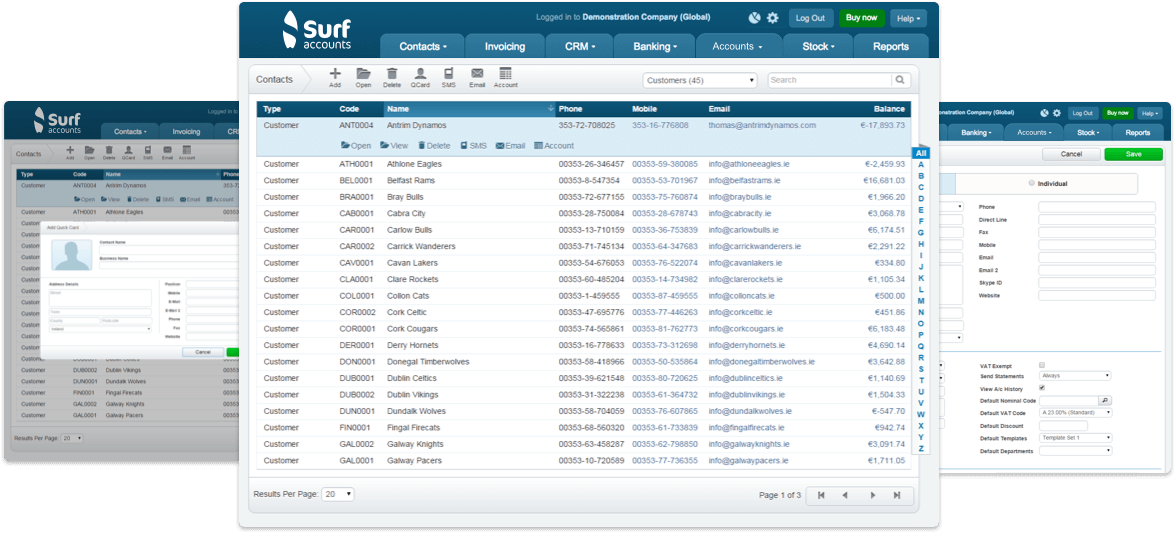Click the QCard icon in the left background window
This screenshot has height=533, width=1175.
[127, 153]
